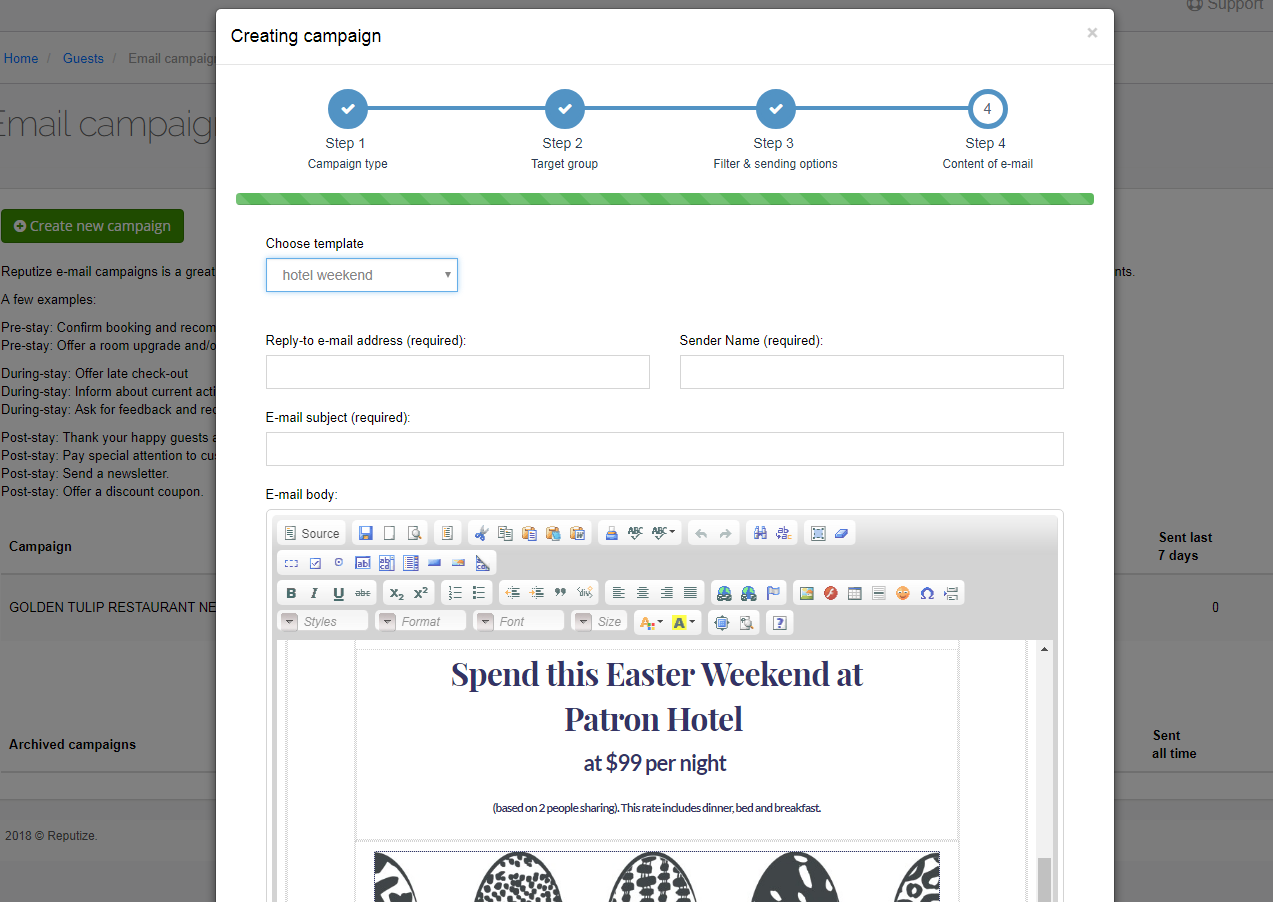Toggle Subscript formatting

(x=397, y=593)
